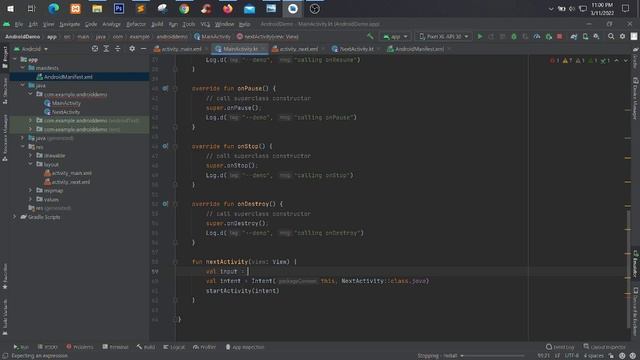Hide the Project tool window
640x360 pixels.
(143, 49)
